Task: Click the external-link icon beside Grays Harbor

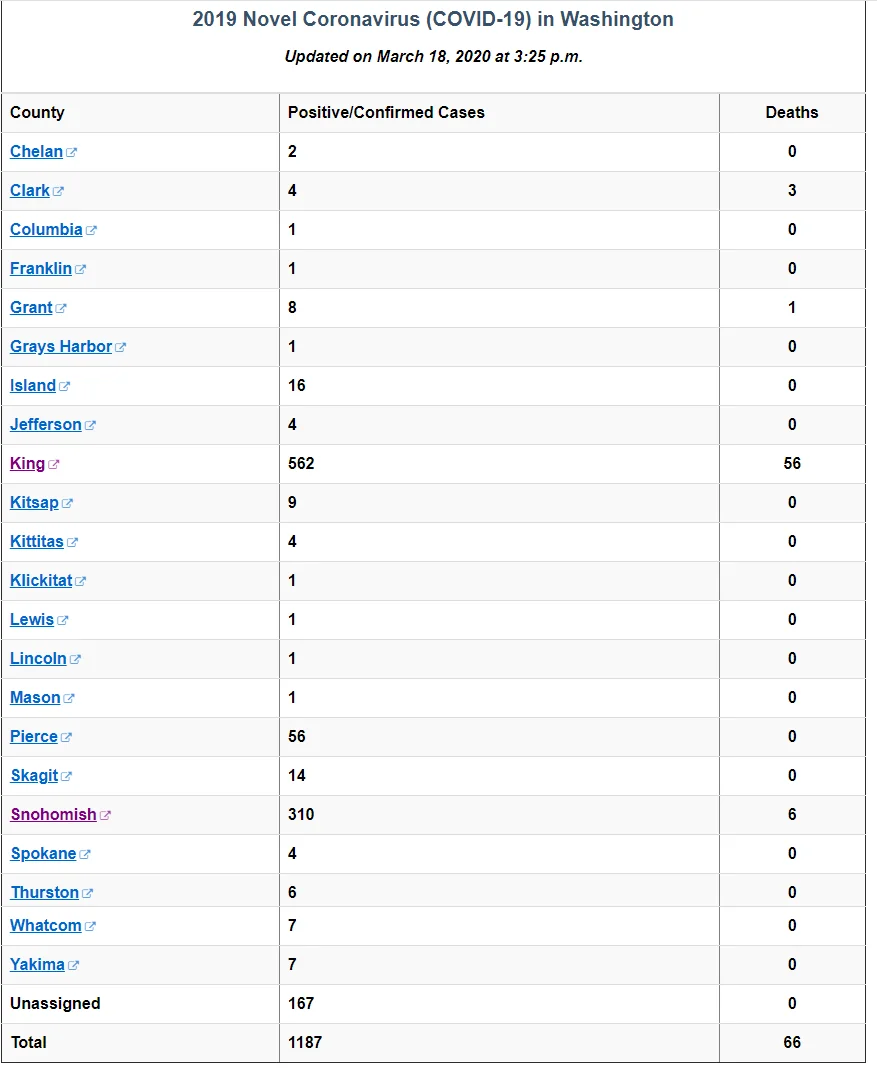Action: coord(121,348)
